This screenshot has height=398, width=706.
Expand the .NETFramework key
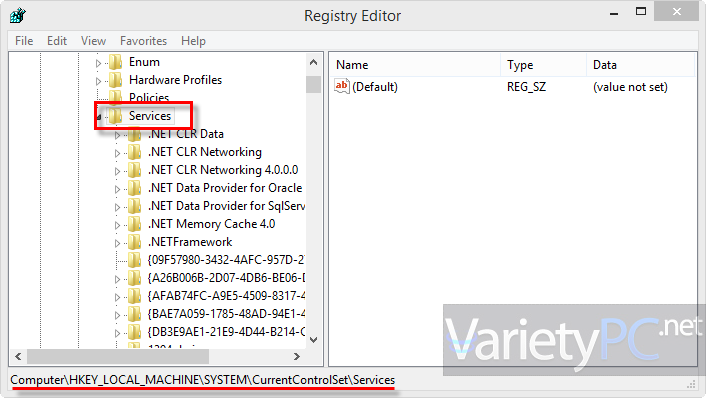point(117,244)
